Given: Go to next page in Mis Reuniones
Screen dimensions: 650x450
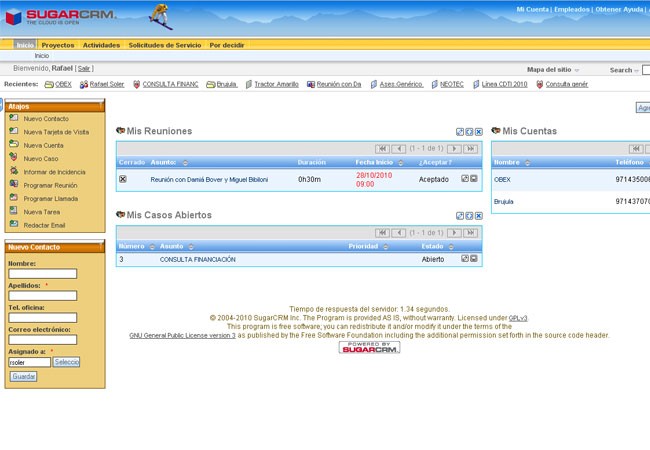Looking at the screenshot, I should [454, 149].
